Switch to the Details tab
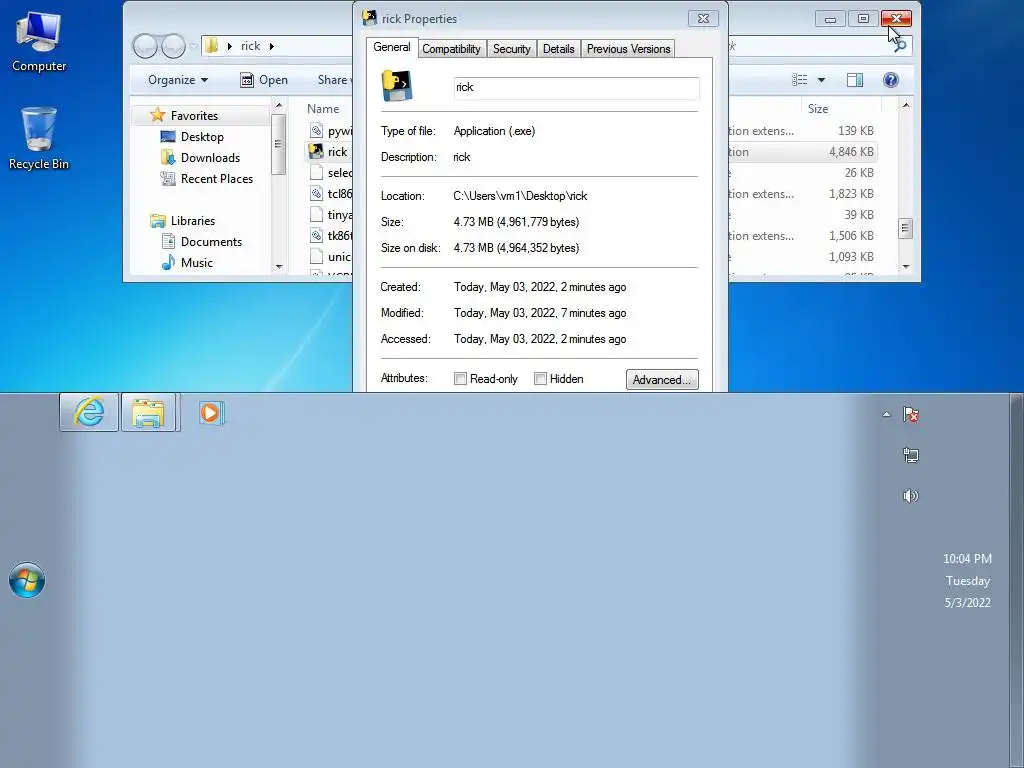 click(x=558, y=49)
